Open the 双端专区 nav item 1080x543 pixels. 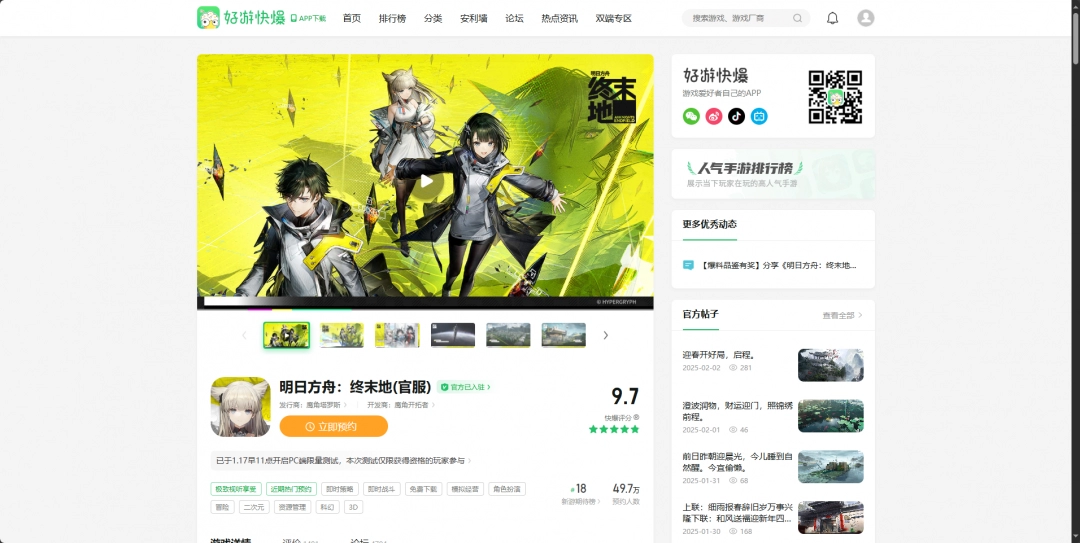pyautogui.click(x=614, y=19)
